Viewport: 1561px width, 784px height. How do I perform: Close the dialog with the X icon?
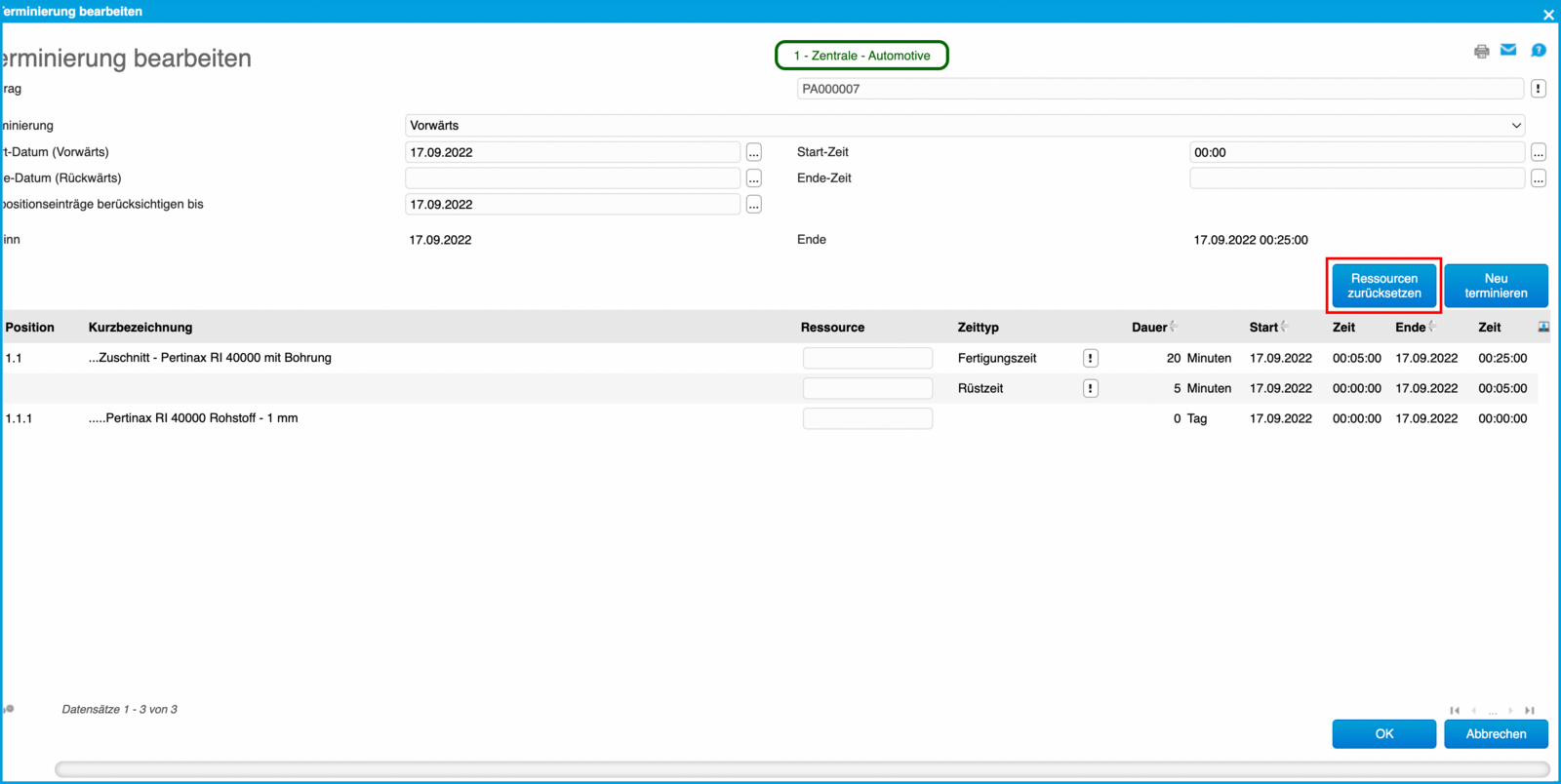coord(1548,14)
